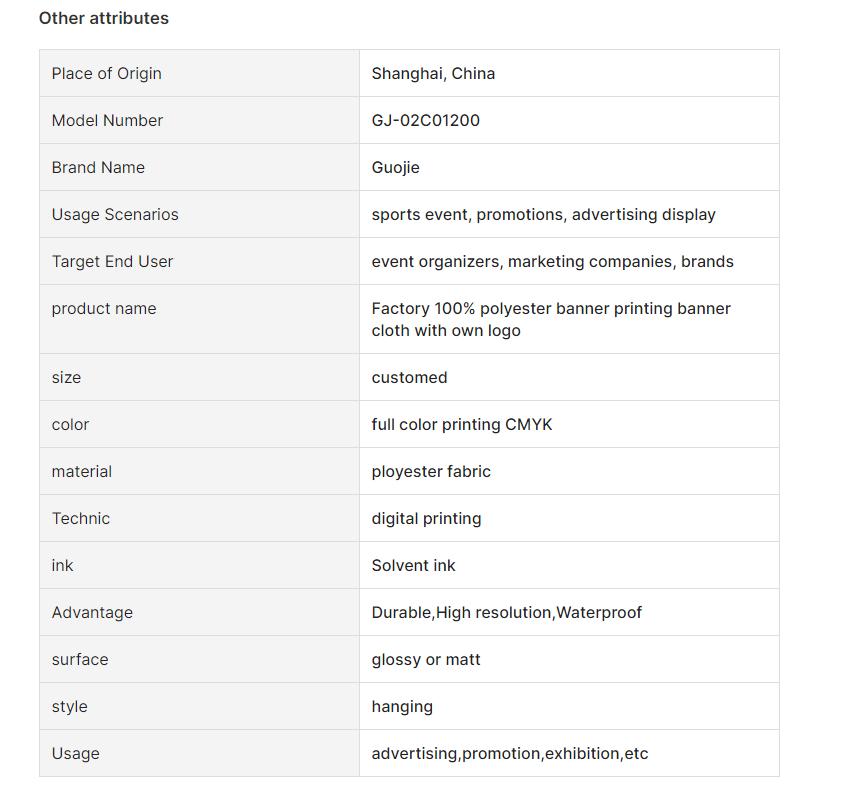Select the "advertising,promotion,exhibition,etc" usage value
841x794 pixels.
pos(509,753)
